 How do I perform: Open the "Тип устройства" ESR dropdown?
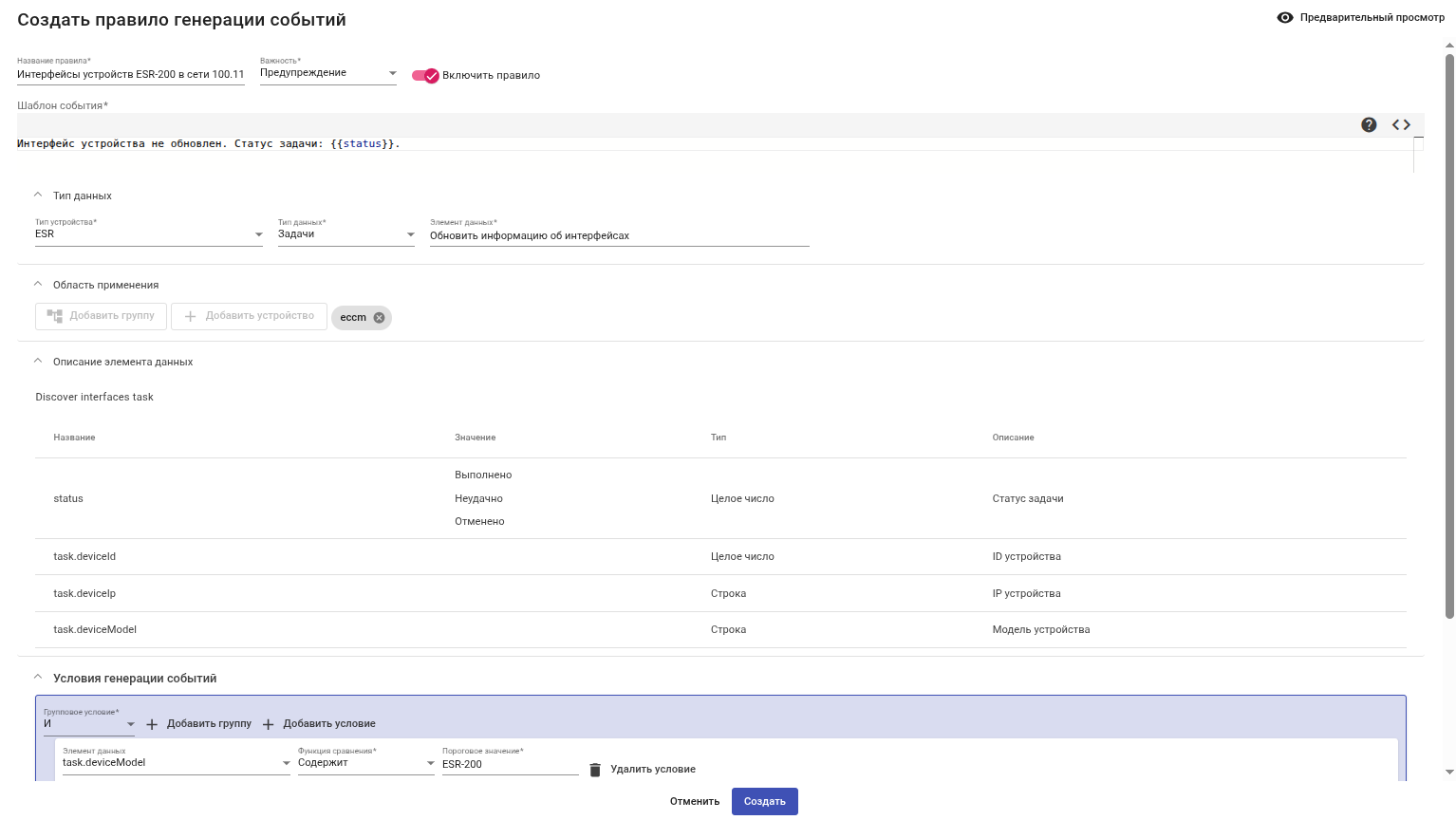(x=149, y=234)
